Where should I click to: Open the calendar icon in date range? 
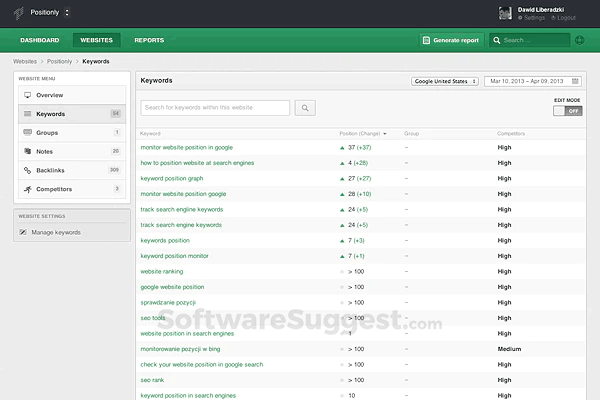coord(574,81)
